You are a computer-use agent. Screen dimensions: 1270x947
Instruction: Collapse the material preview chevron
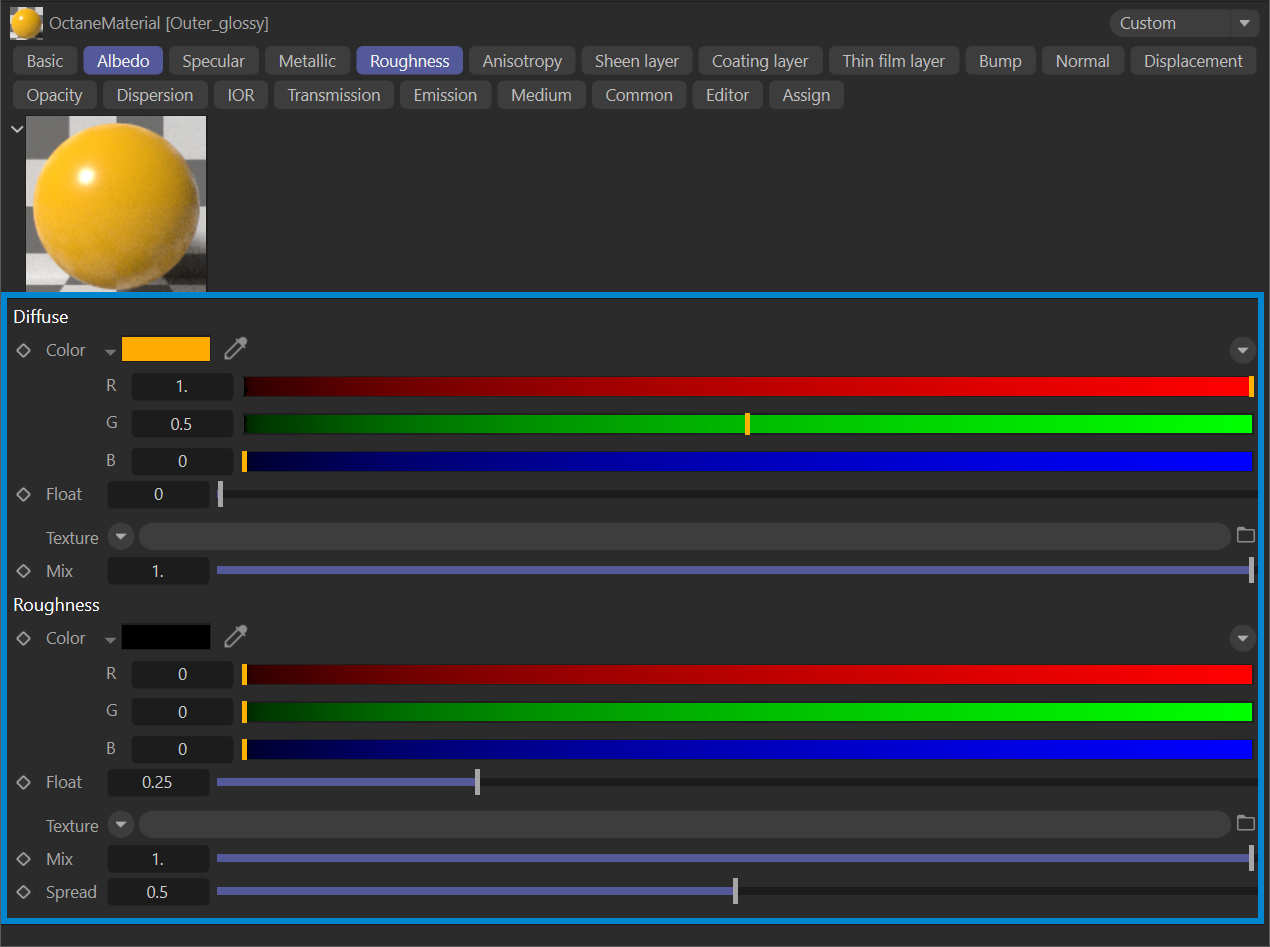(x=16, y=129)
